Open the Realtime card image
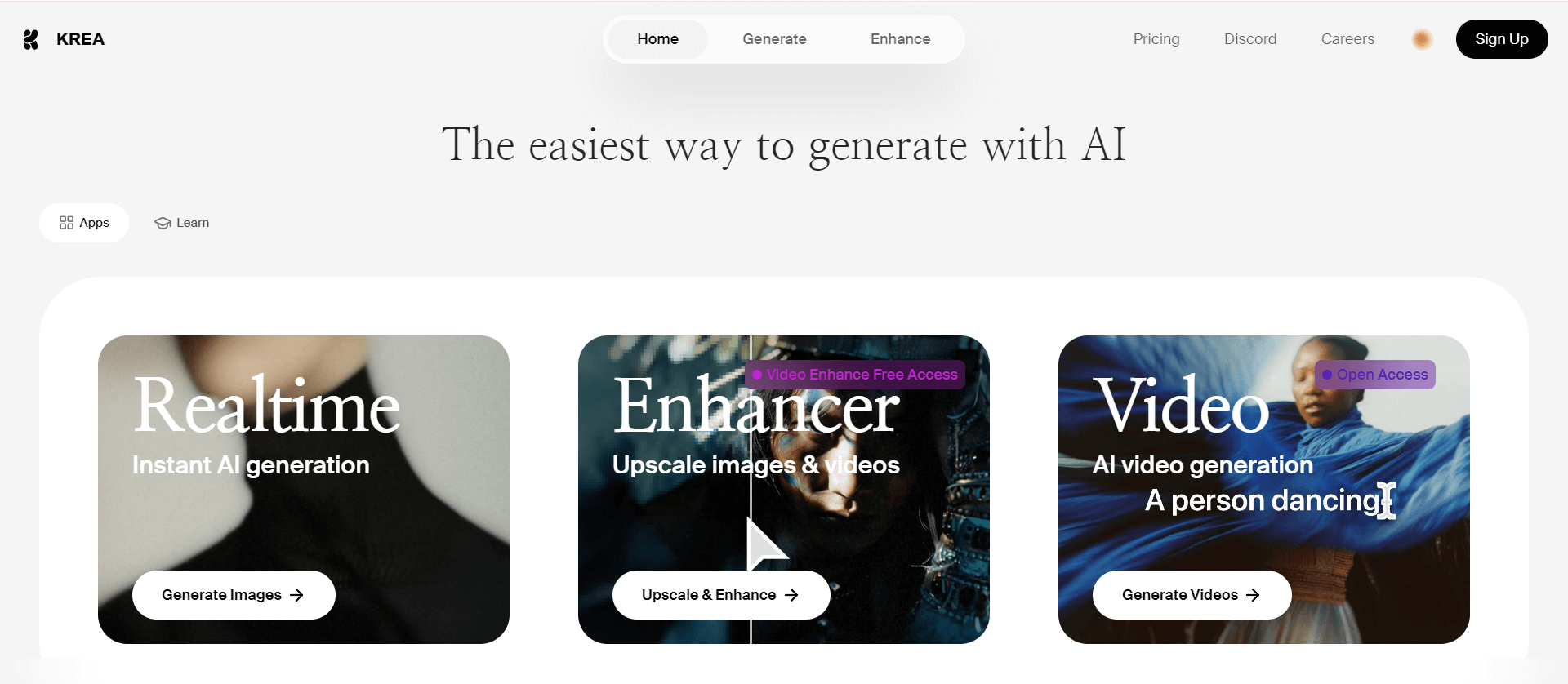 (x=304, y=490)
